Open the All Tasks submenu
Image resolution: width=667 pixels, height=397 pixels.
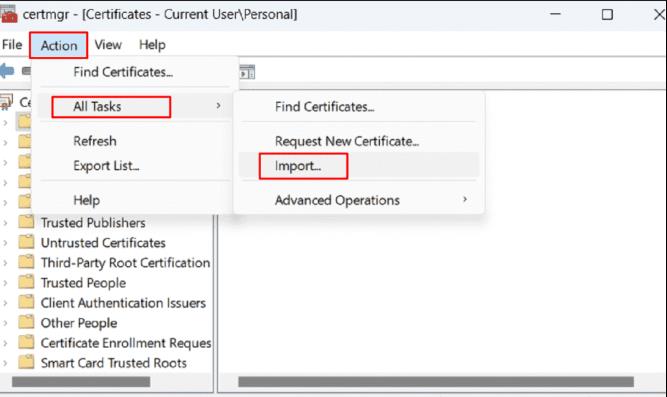tap(135, 106)
